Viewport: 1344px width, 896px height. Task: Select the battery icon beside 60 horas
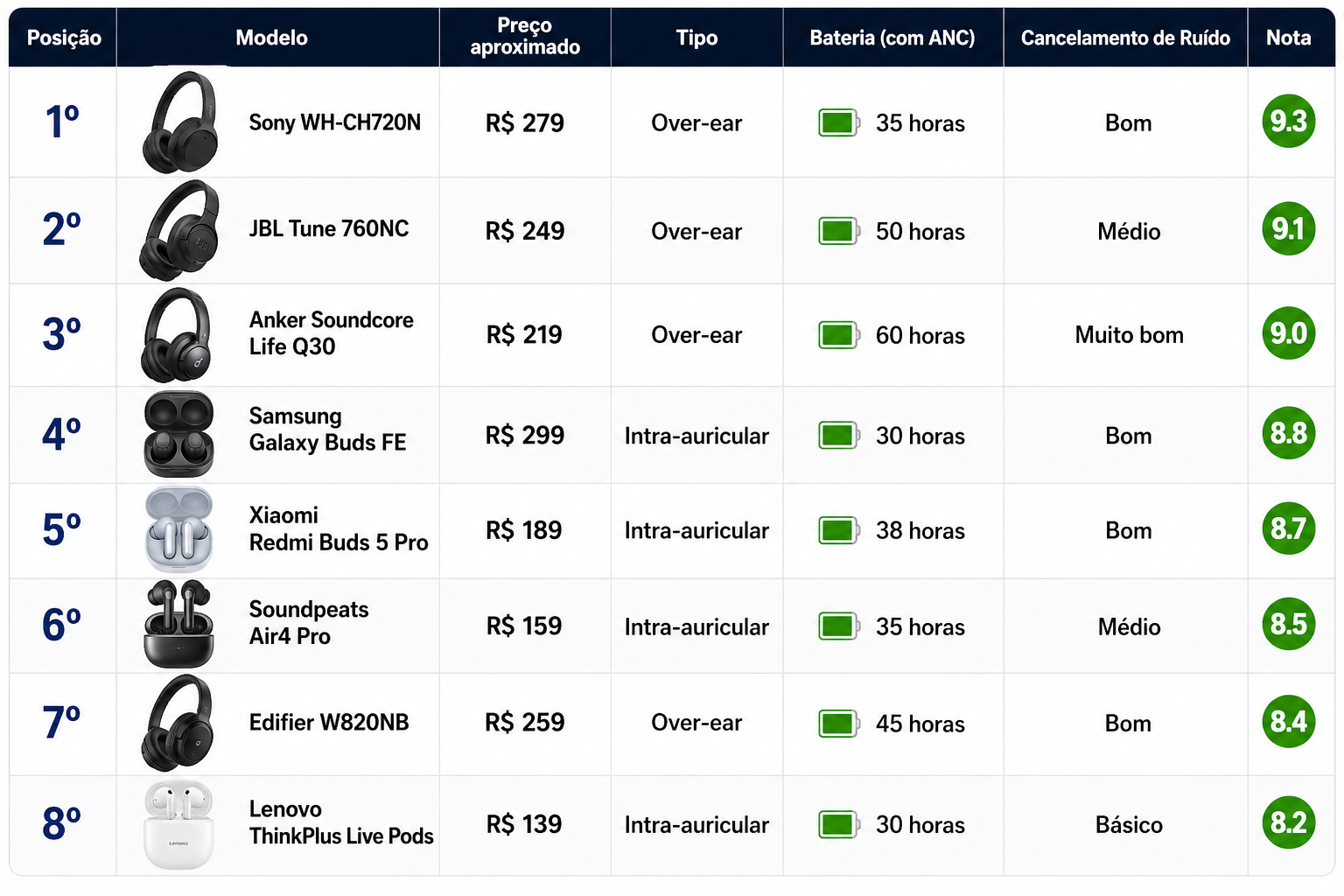click(839, 335)
